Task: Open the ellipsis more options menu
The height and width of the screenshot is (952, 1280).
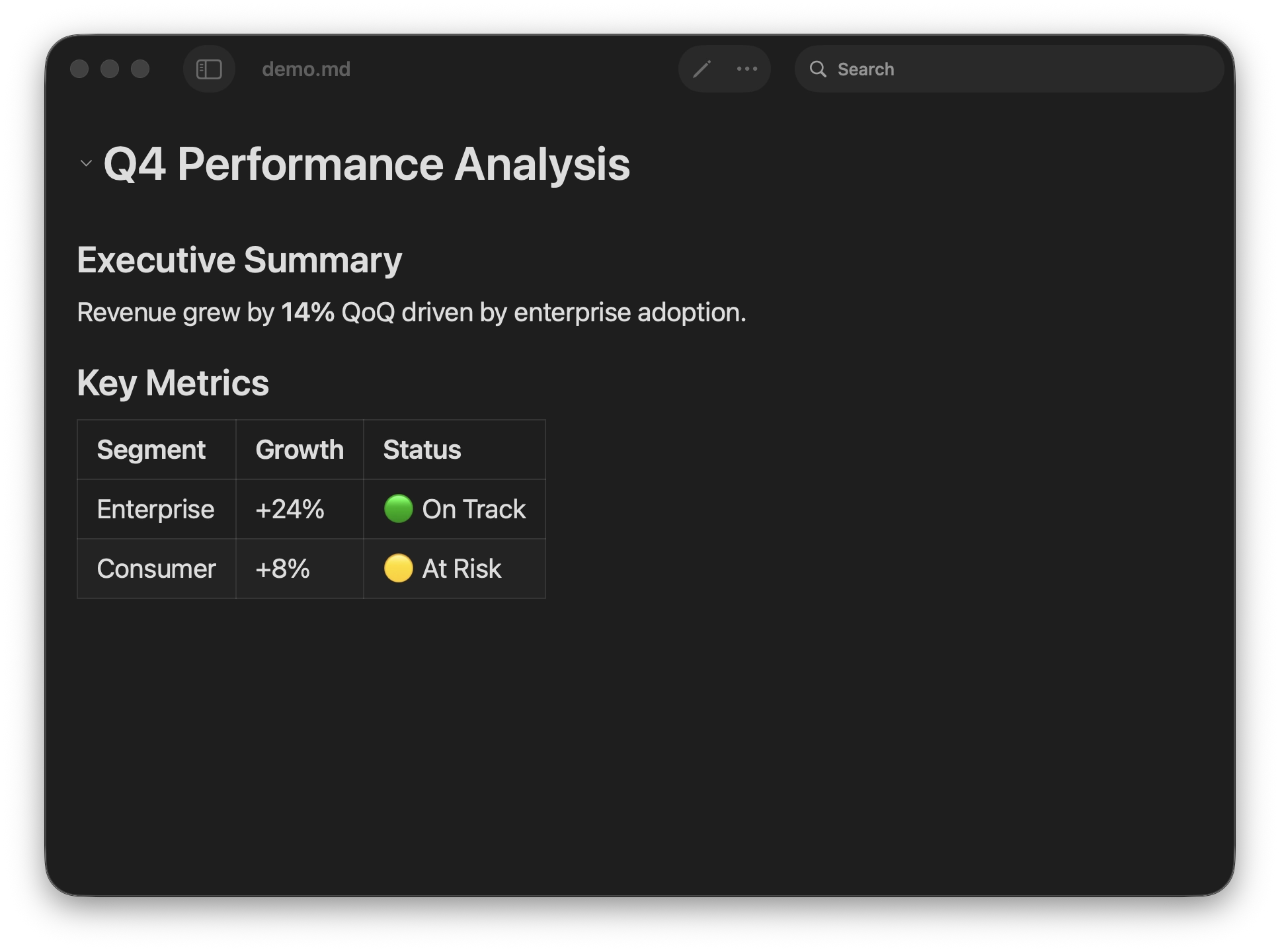Action: [x=747, y=69]
